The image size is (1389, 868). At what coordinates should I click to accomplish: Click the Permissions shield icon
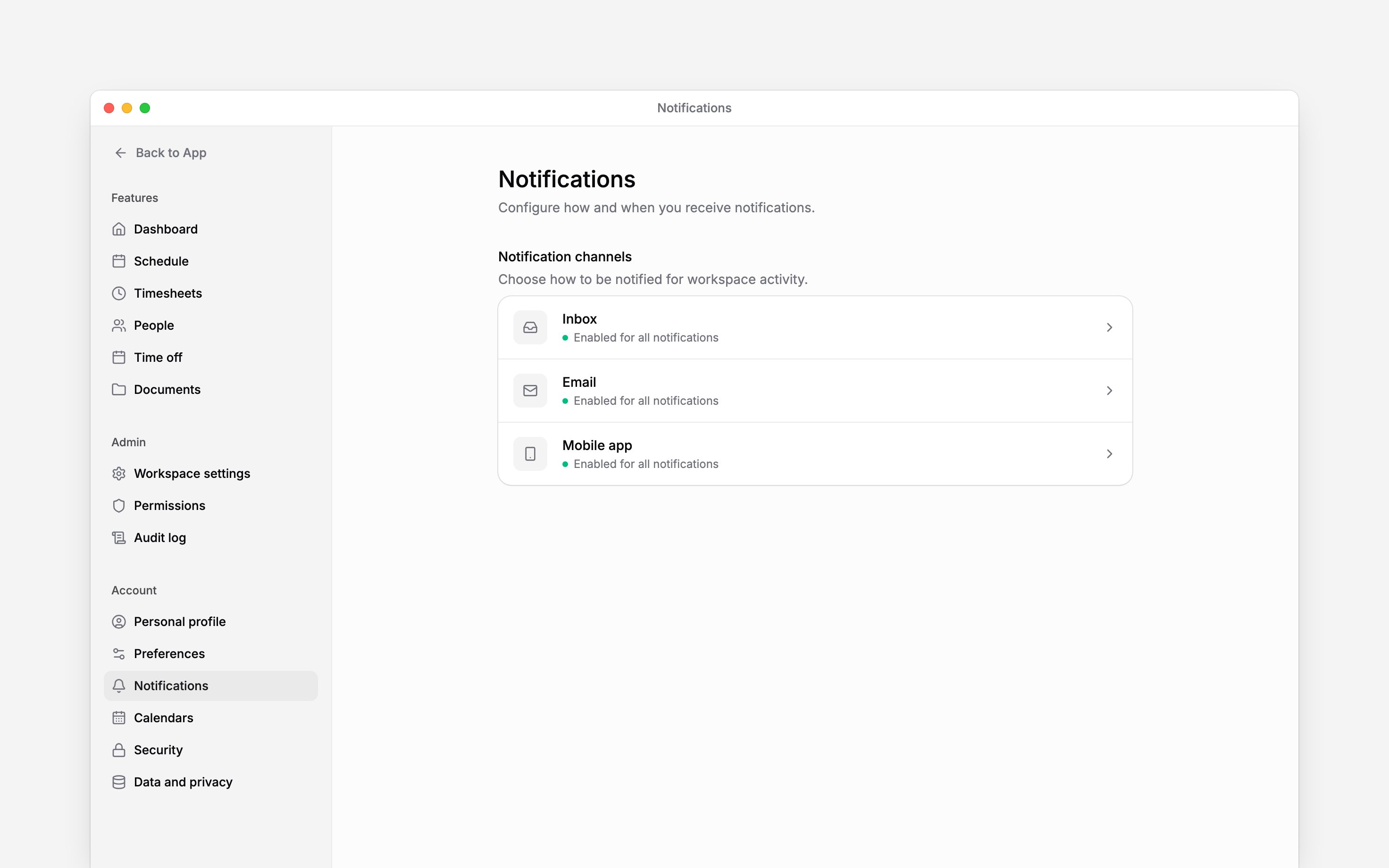point(119,506)
